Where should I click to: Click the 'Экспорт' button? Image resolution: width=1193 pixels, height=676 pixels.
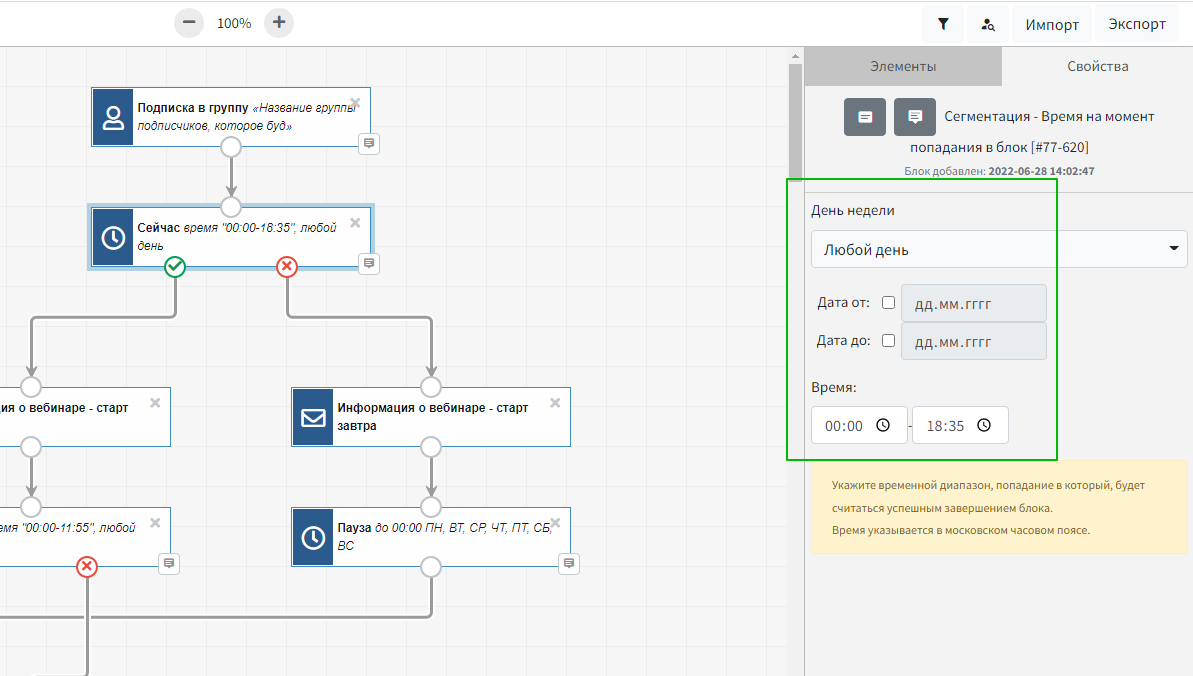1137,24
